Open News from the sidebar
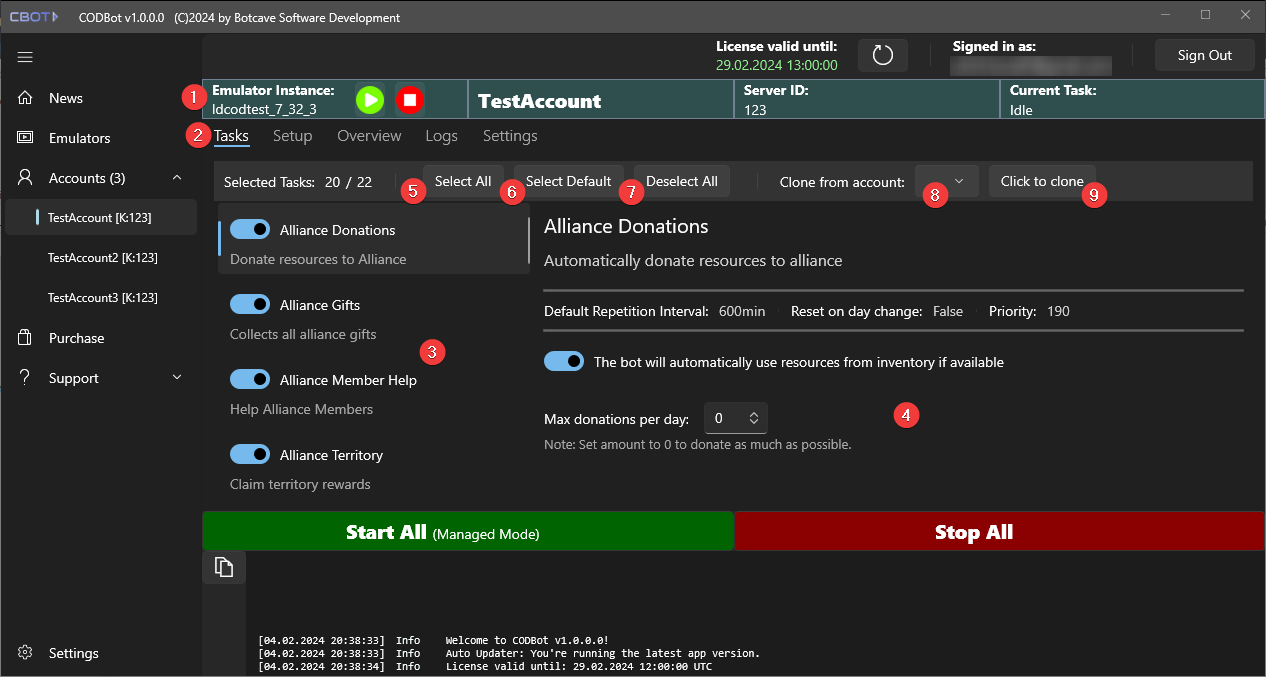The image size is (1266, 677). [x=66, y=98]
